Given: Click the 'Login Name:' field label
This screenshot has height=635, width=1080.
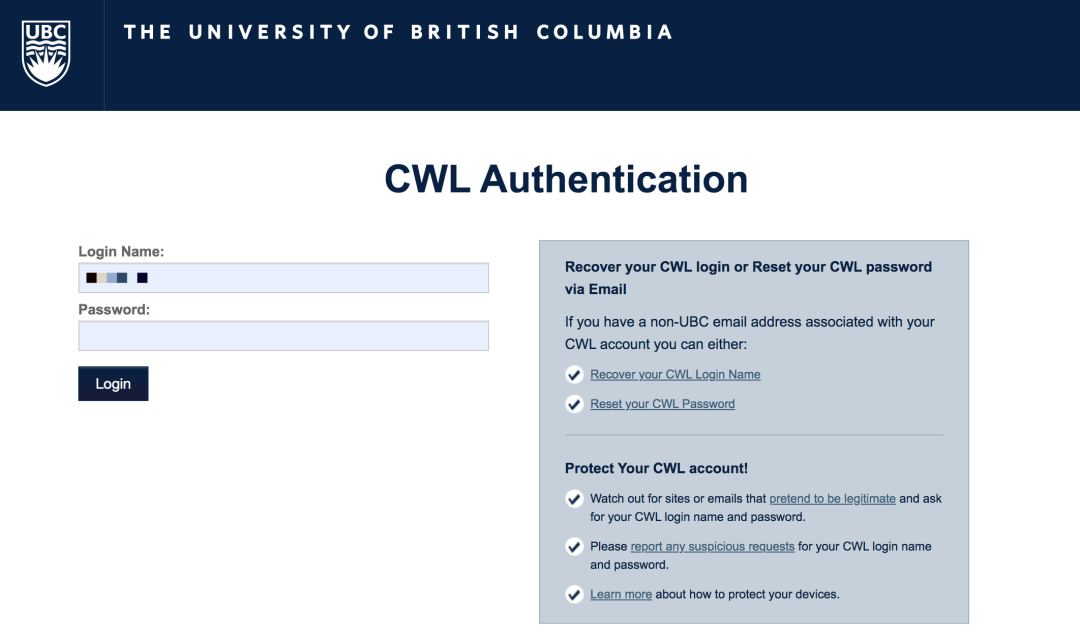Looking at the screenshot, I should (121, 252).
